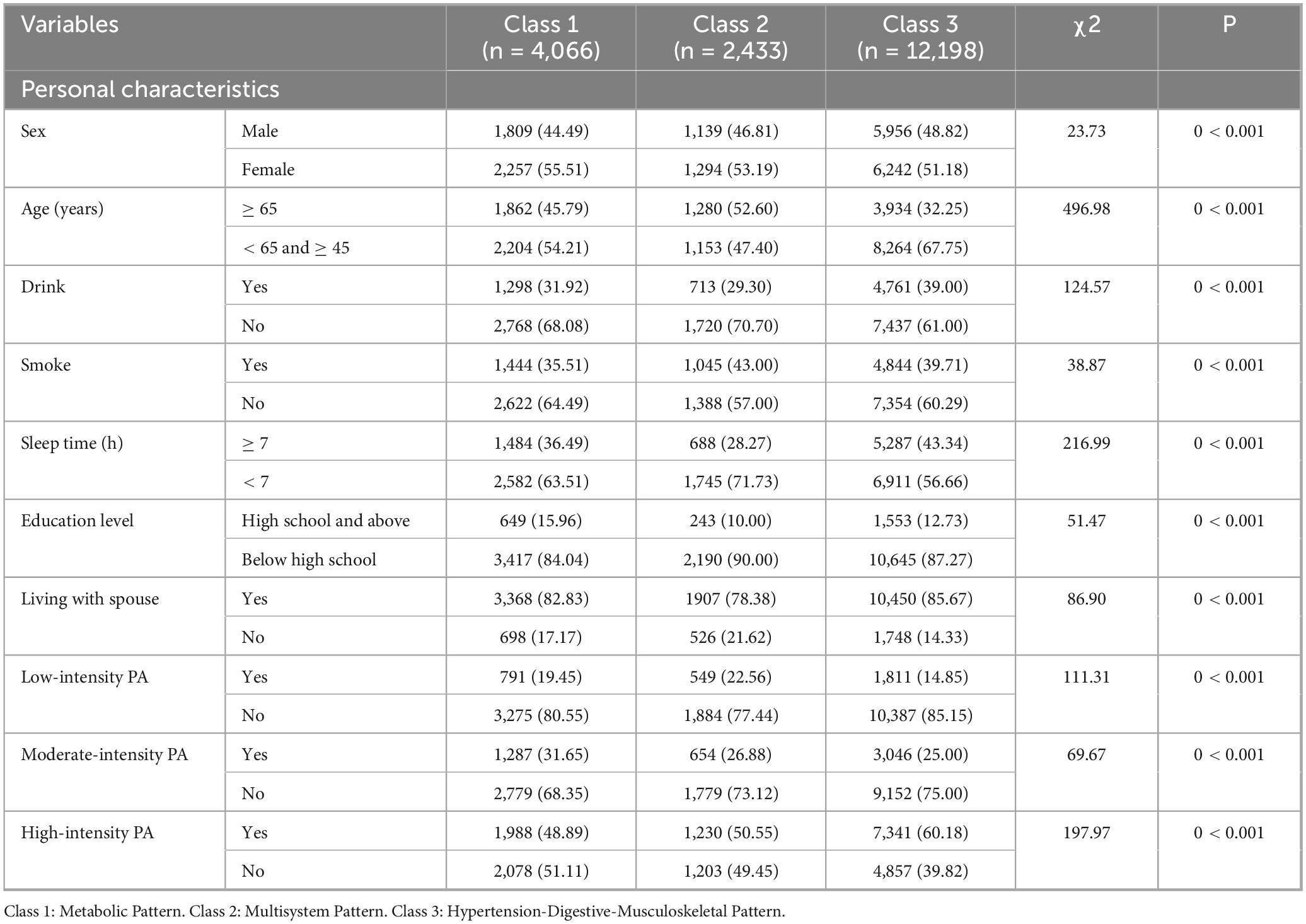Click the Low-intensity PA label
1306x924 pixels.
(84, 677)
